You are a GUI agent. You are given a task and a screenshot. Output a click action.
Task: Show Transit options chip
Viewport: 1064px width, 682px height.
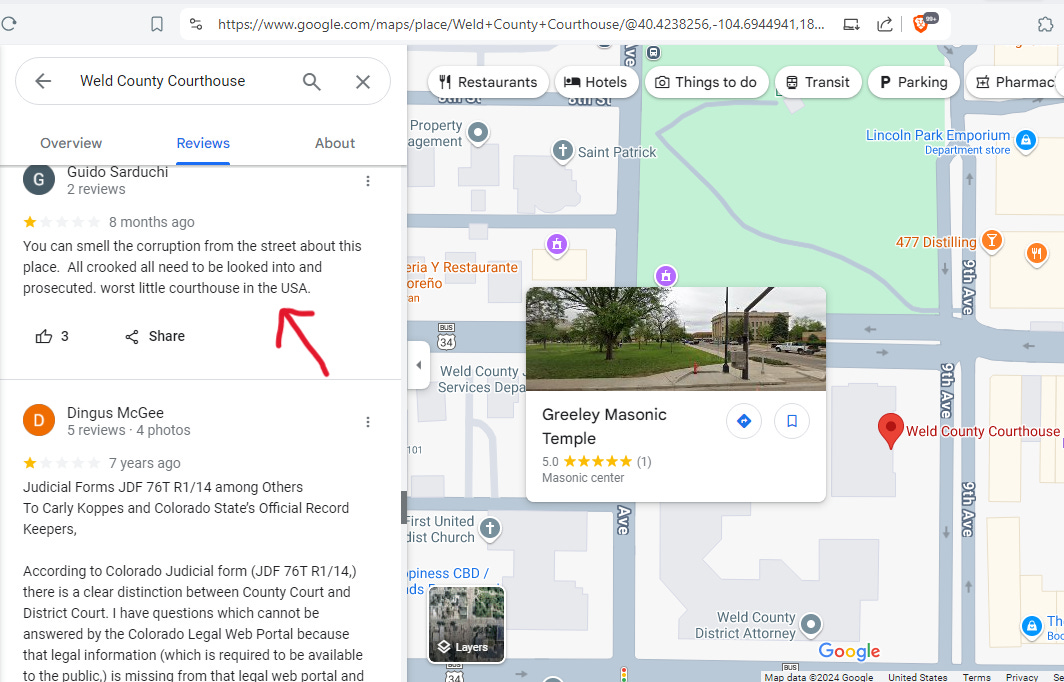pyautogui.click(x=818, y=82)
